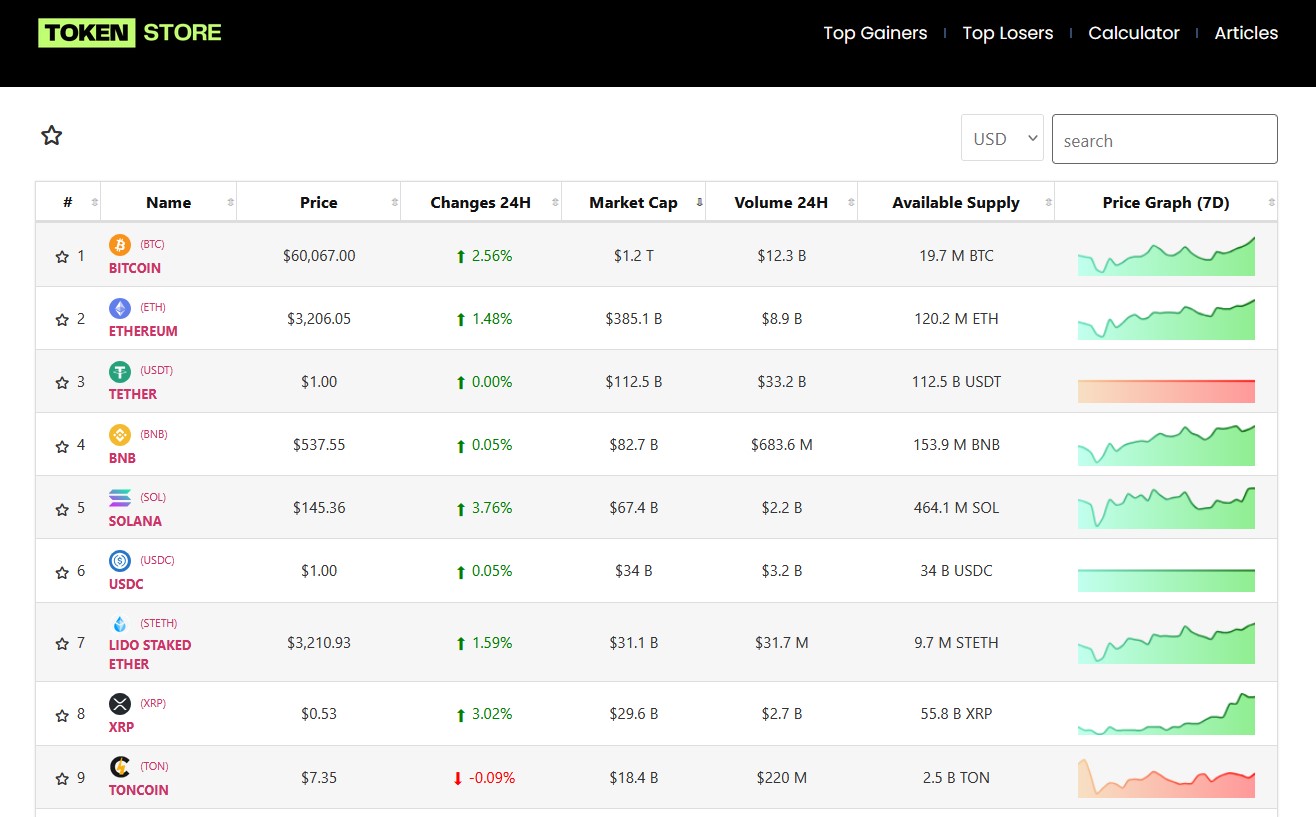Click the Solana coin logo icon

pyautogui.click(x=120, y=498)
